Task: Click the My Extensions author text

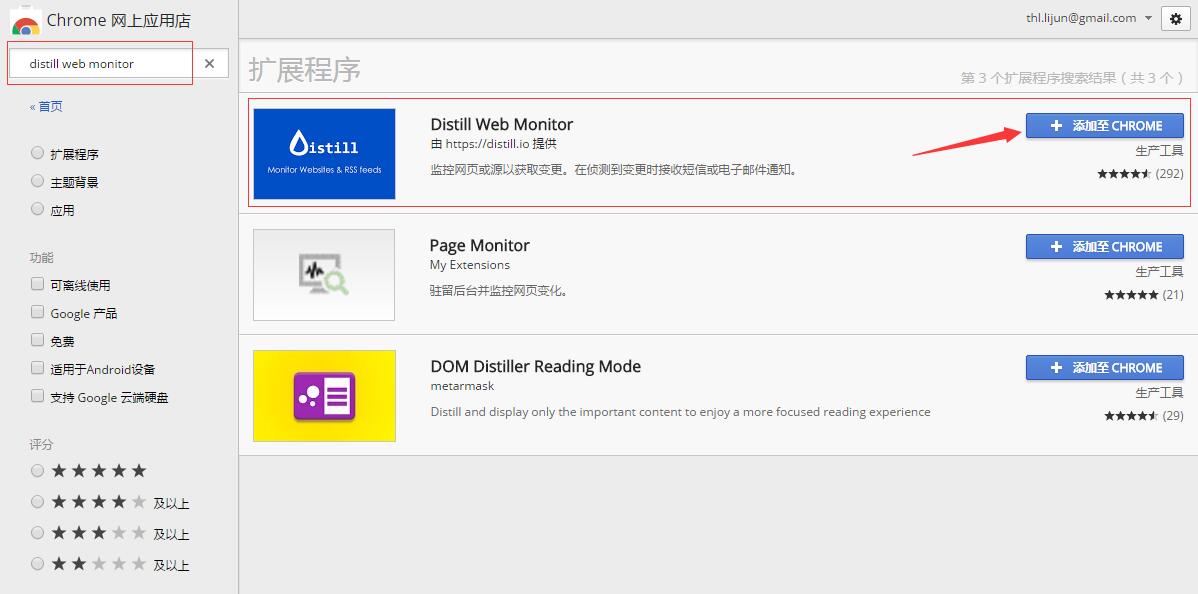Action: point(469,265)
